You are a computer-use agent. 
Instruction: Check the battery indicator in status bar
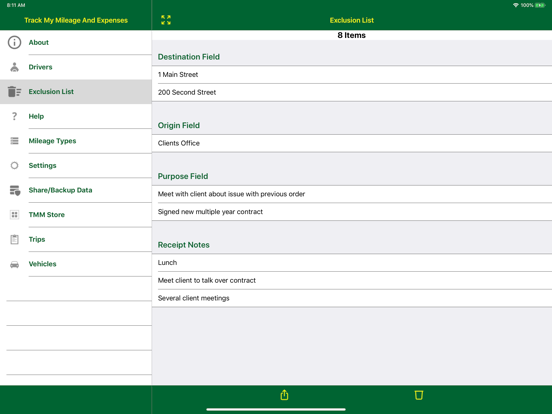[540, 5]
